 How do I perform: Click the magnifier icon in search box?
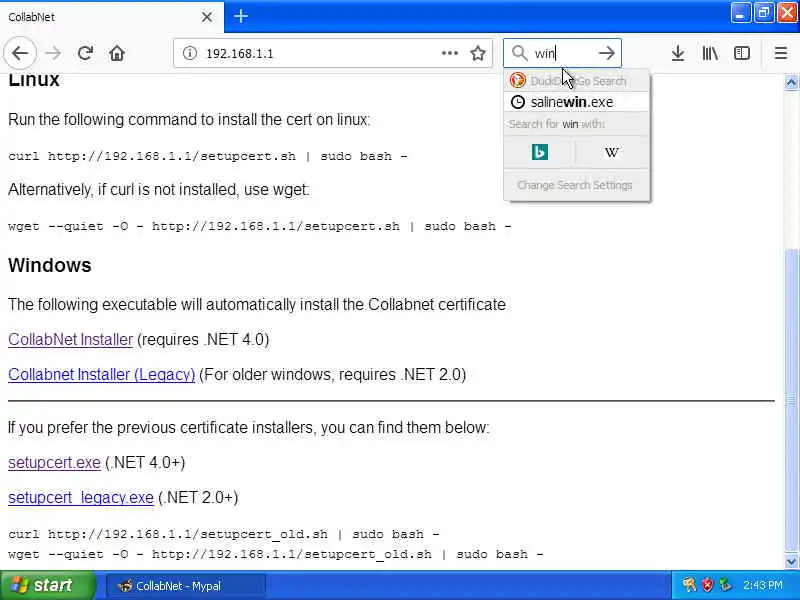coord(519,53)
